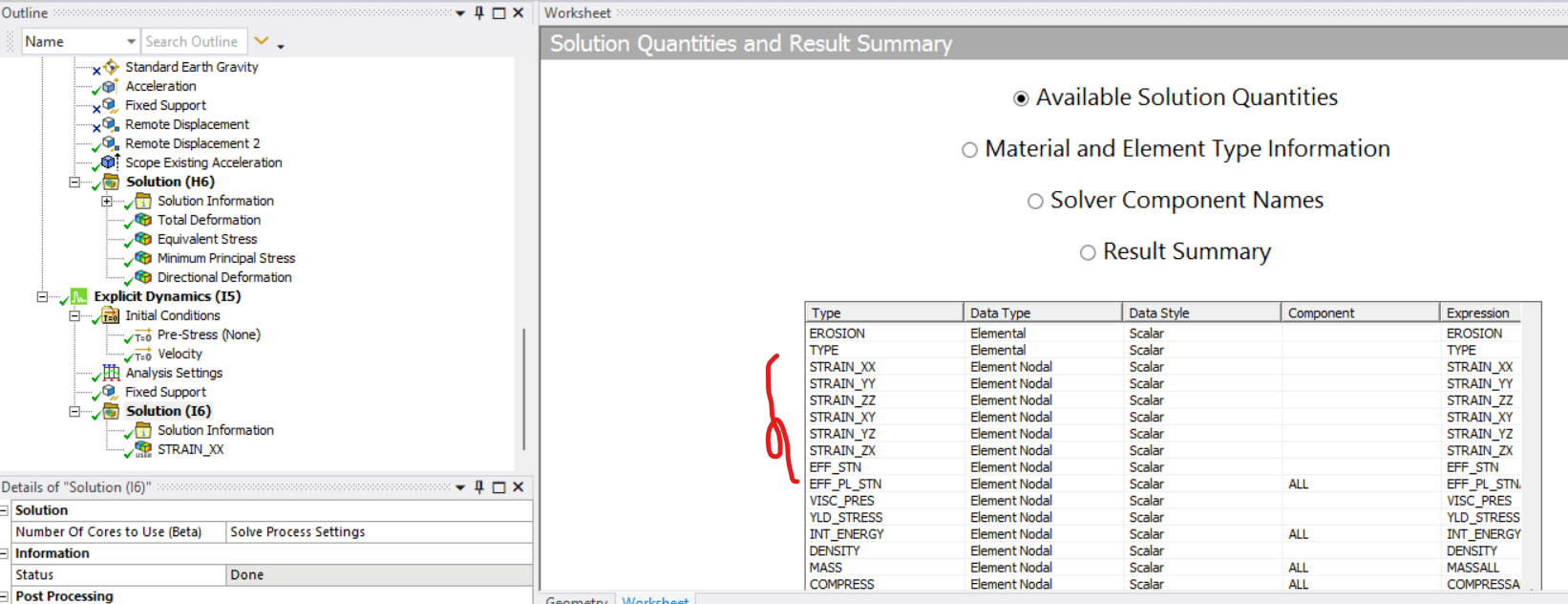Click the Solve Process Settings field
The height and width of the screenshot is (604, 1568).
(x=378, y=531)
